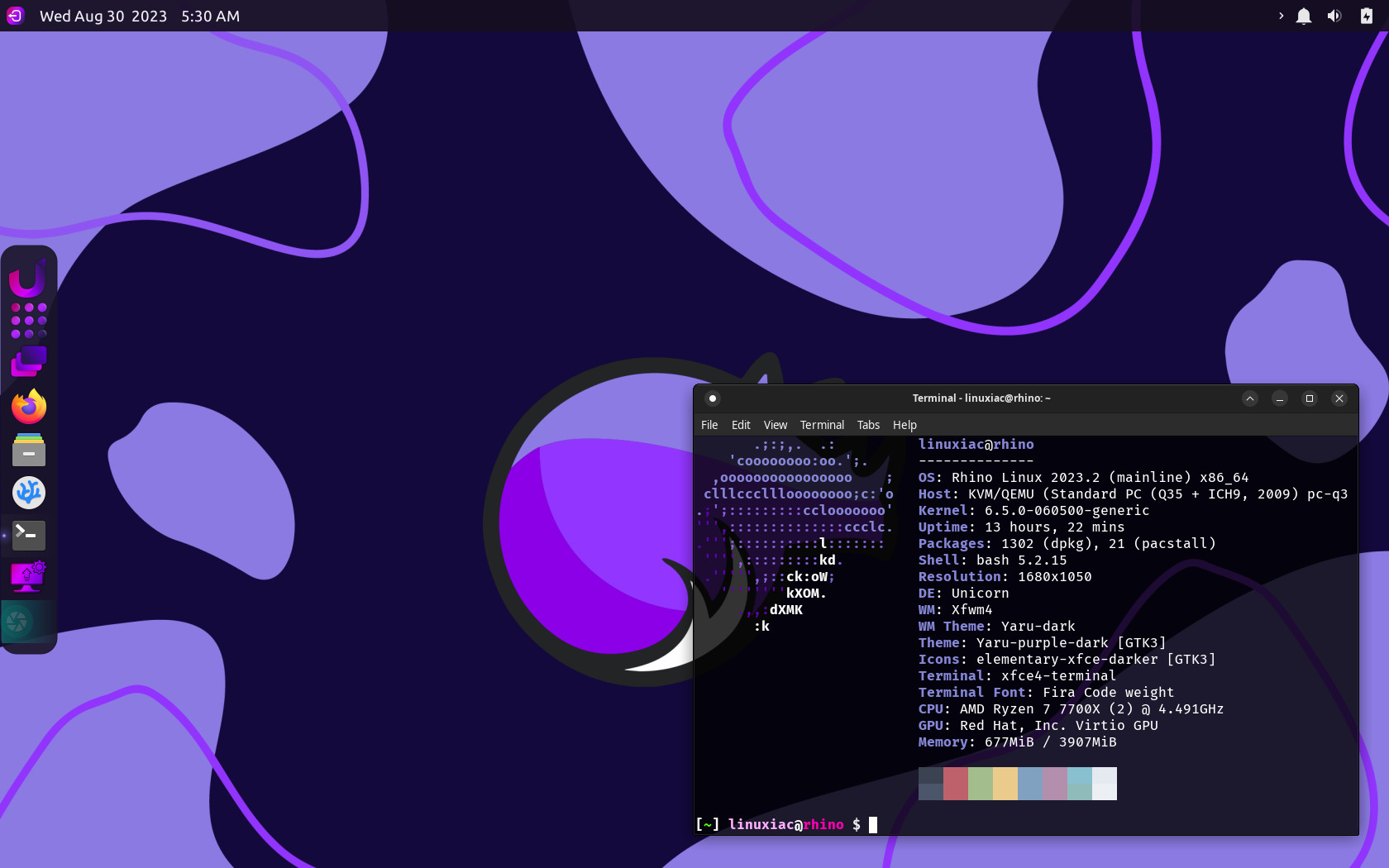
Task: Open the battery power icon
Action: click(x=1367, y=16)
